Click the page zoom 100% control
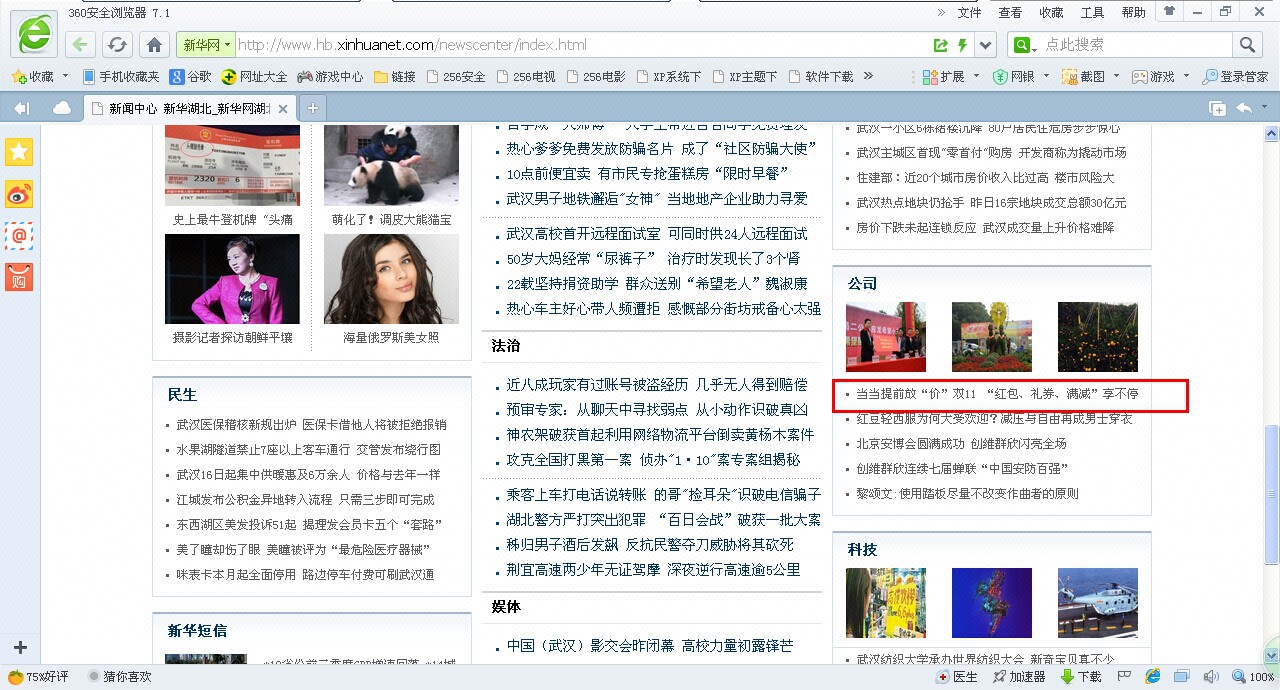The width and height of the screenshot is (1280, 690). pos(1254,677)
